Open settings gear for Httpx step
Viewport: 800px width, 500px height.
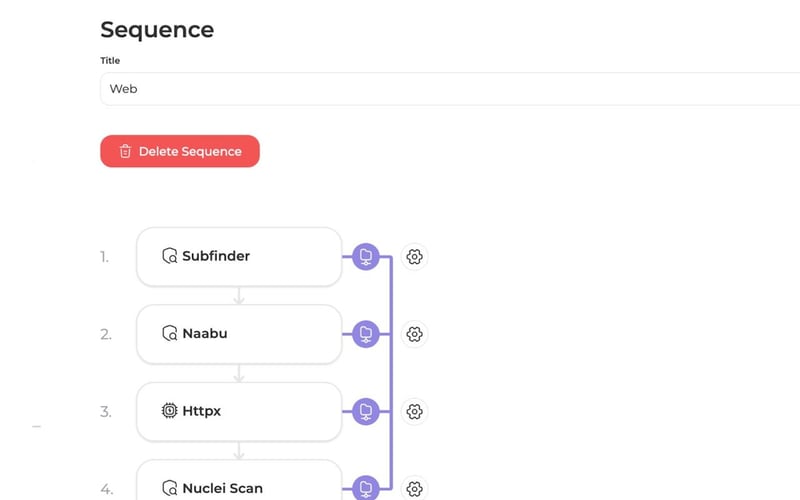(415, 411)
